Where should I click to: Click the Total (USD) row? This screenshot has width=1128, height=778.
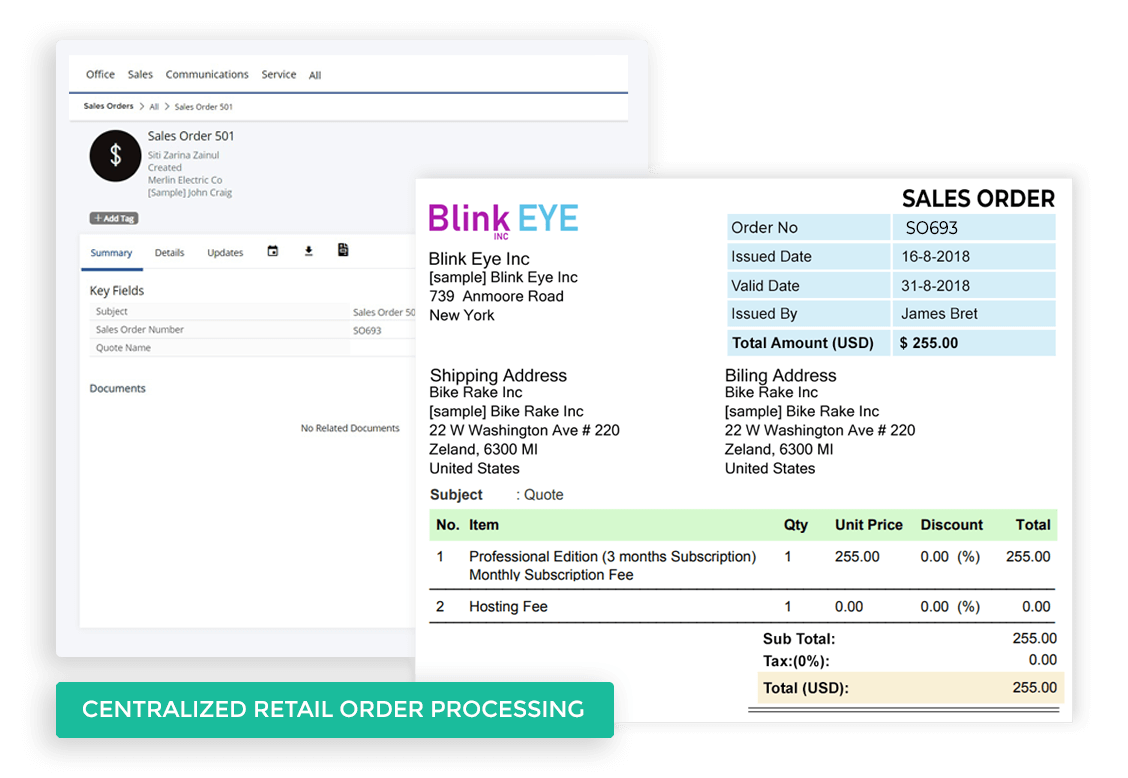pyautogui.click(x=909, y=688)
